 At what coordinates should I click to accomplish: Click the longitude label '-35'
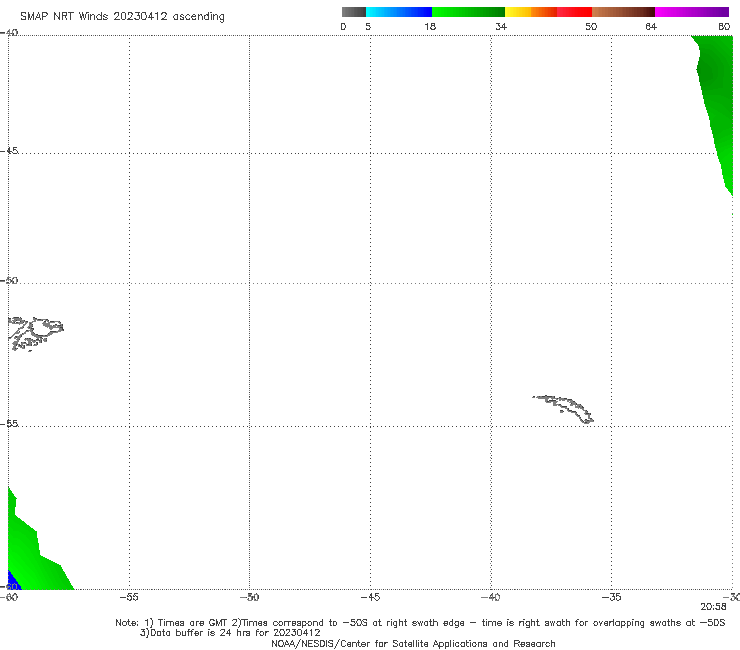coord(612,597)
